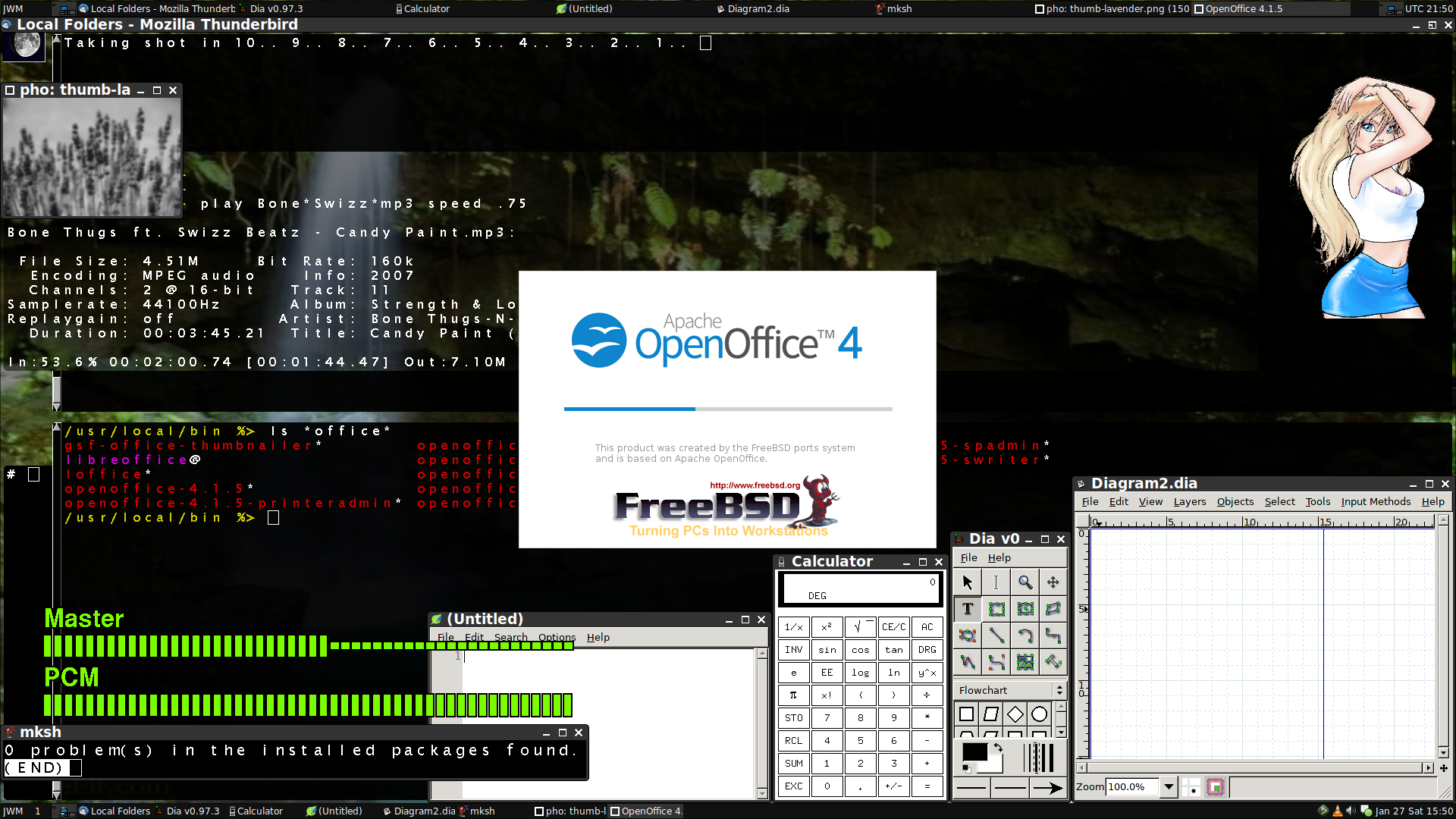
Task: Click Diagram2 vertical scrollbar down arrow
Action: click(x=1444, y=753)
